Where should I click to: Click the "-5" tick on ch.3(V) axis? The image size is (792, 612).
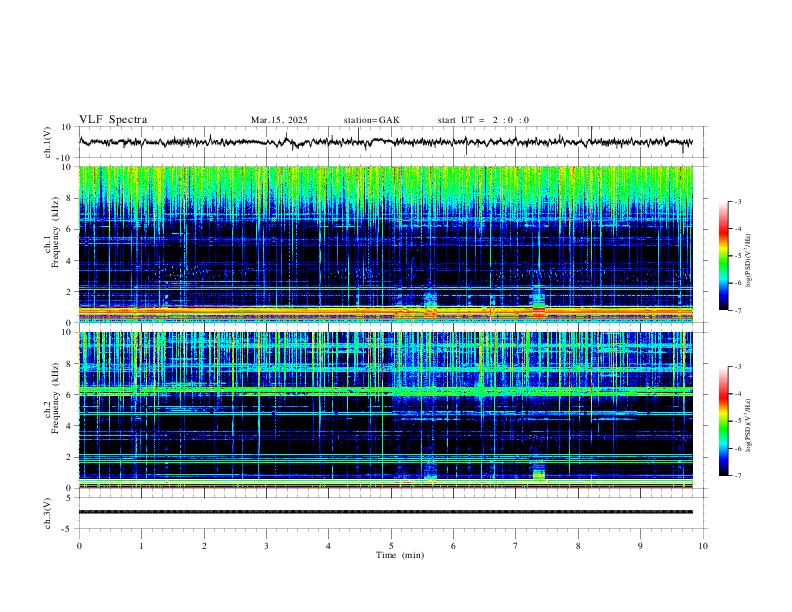click(68, 529)
